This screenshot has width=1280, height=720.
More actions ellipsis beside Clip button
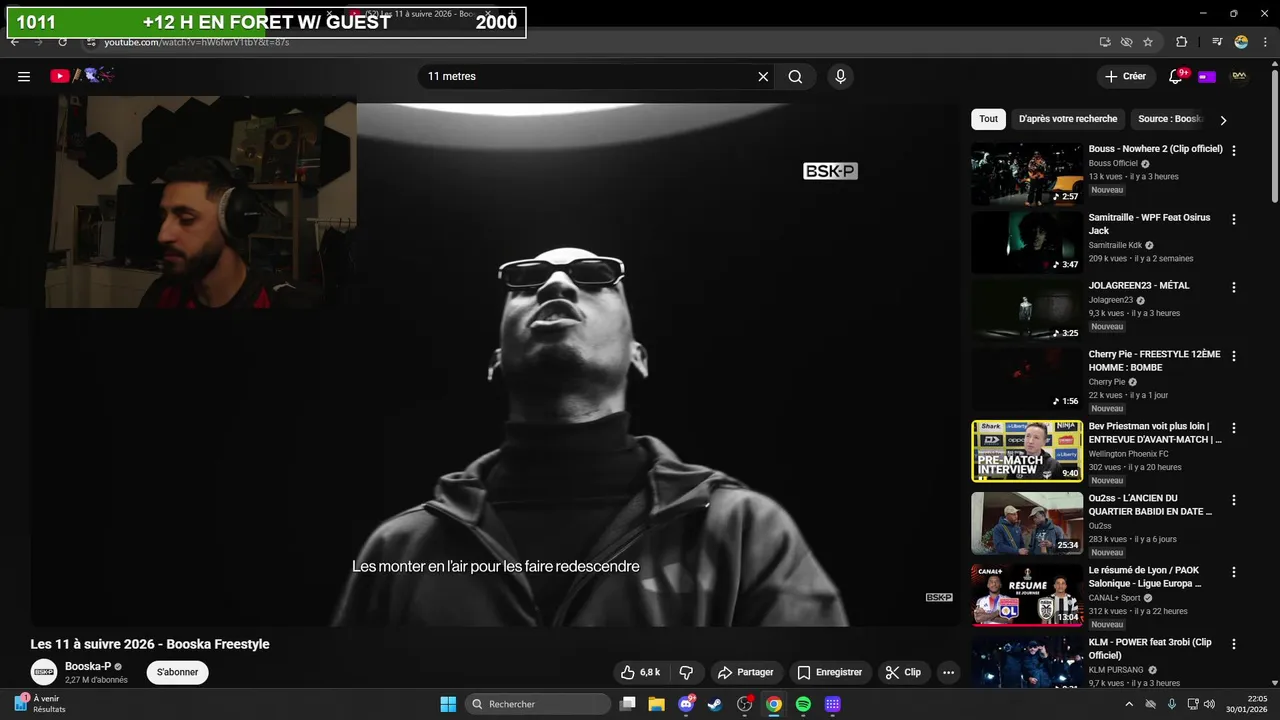948,673
